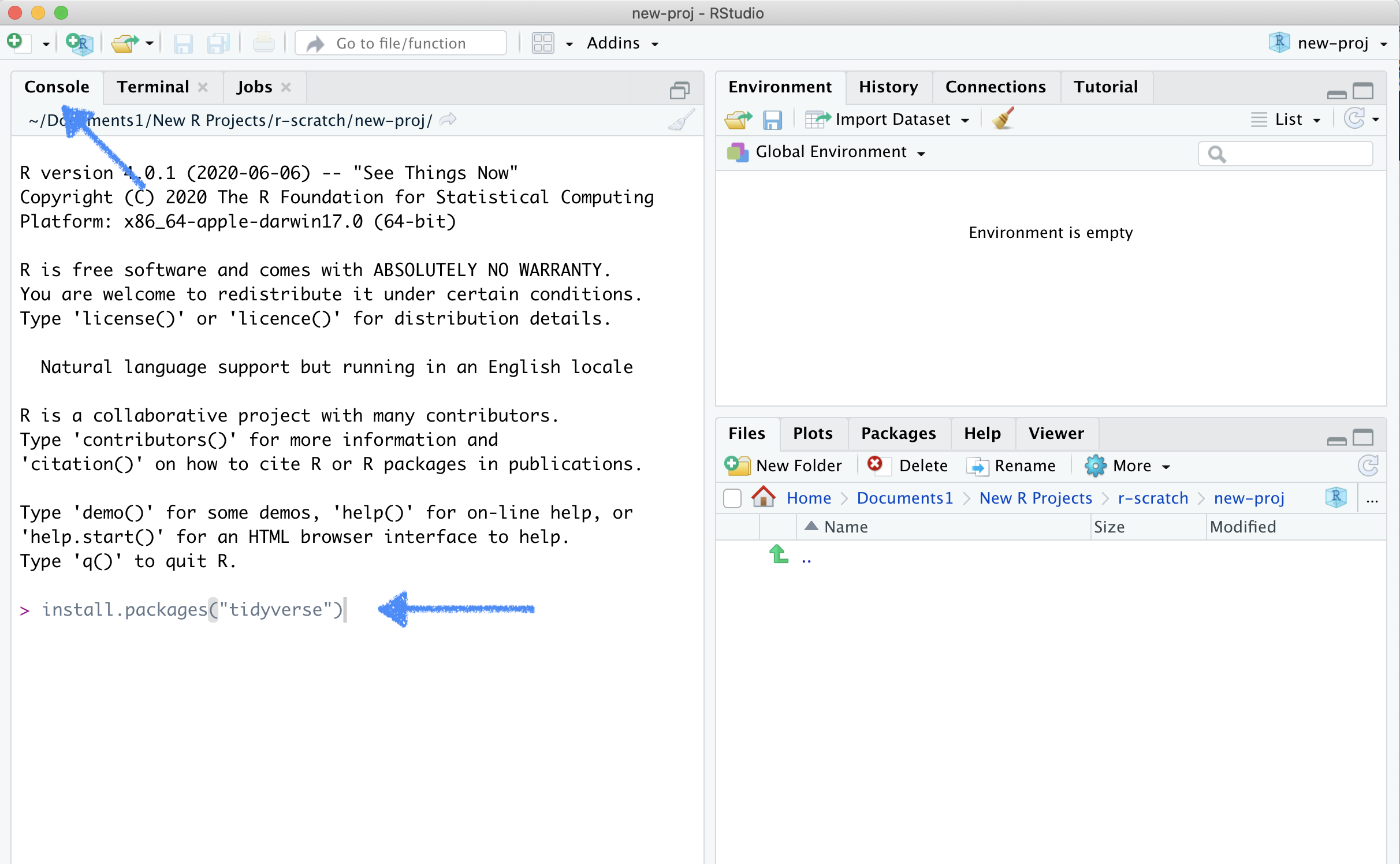Image resolution: width=1400 pixels, height=864 pixels.
Task: Switch to the Files tab
Action: point(746,434)
